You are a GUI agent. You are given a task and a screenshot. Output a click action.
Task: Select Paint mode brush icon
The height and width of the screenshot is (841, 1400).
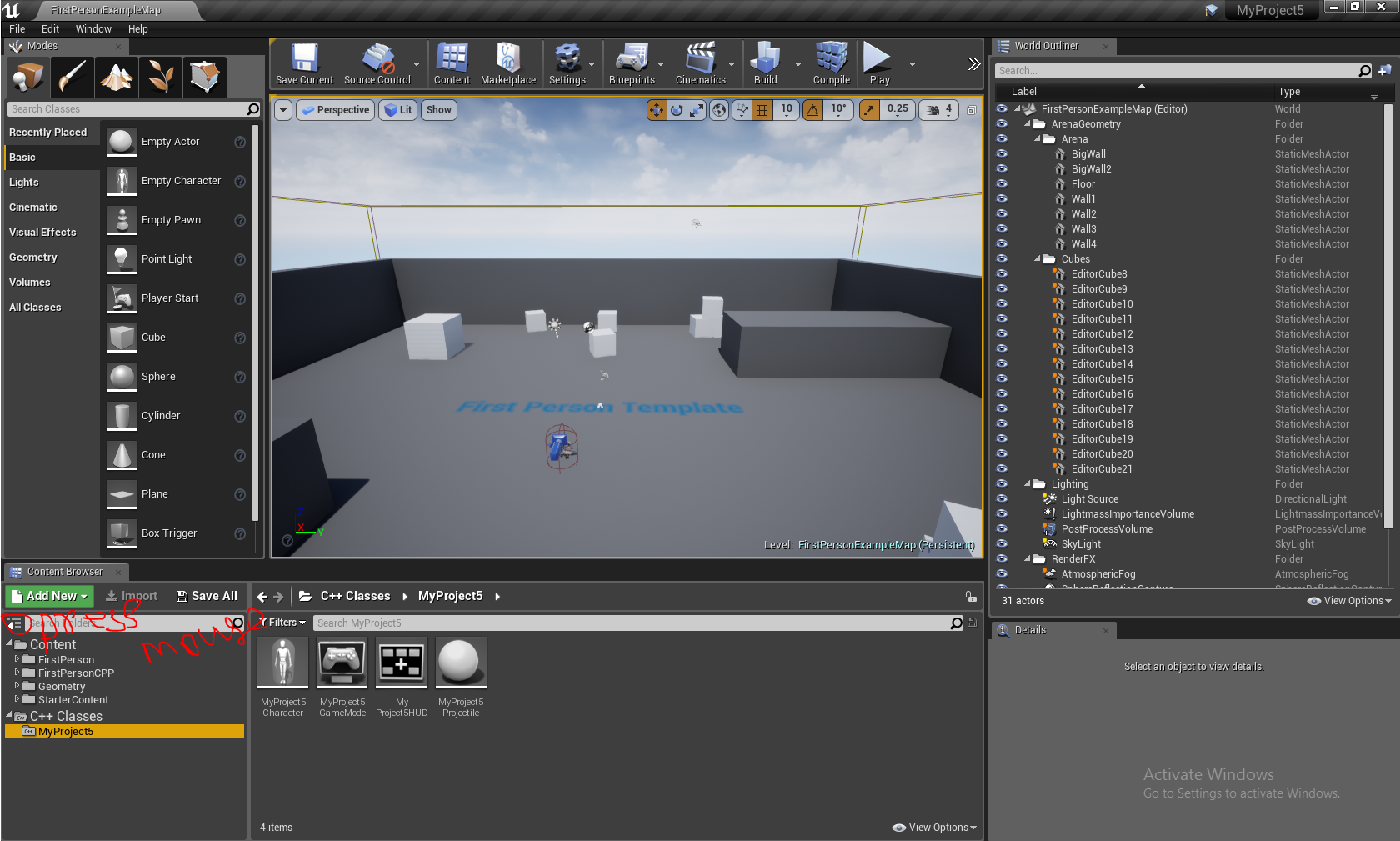(72, 78)
